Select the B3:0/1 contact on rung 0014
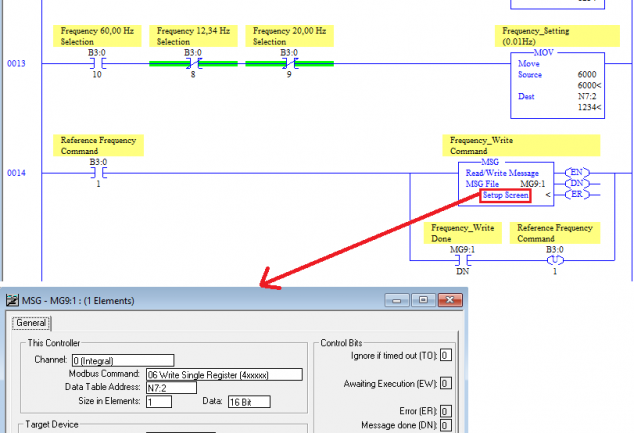 (98, 173)
